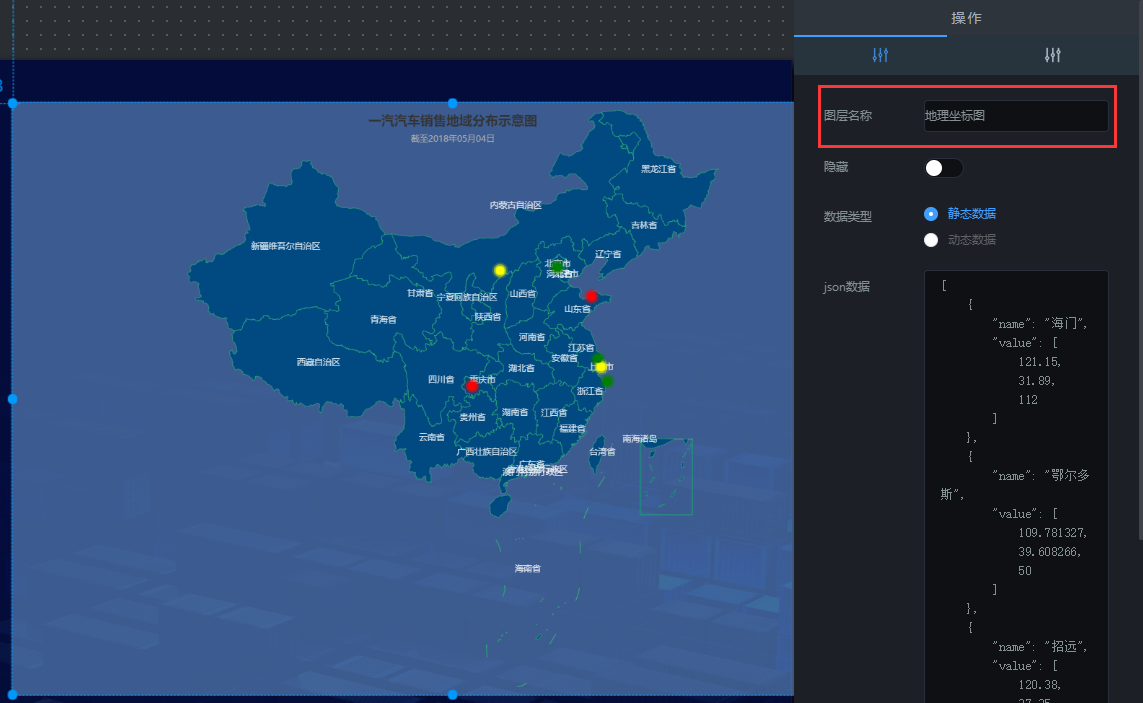
Task: Click the 浙江省 label on map
Action: 590,392
